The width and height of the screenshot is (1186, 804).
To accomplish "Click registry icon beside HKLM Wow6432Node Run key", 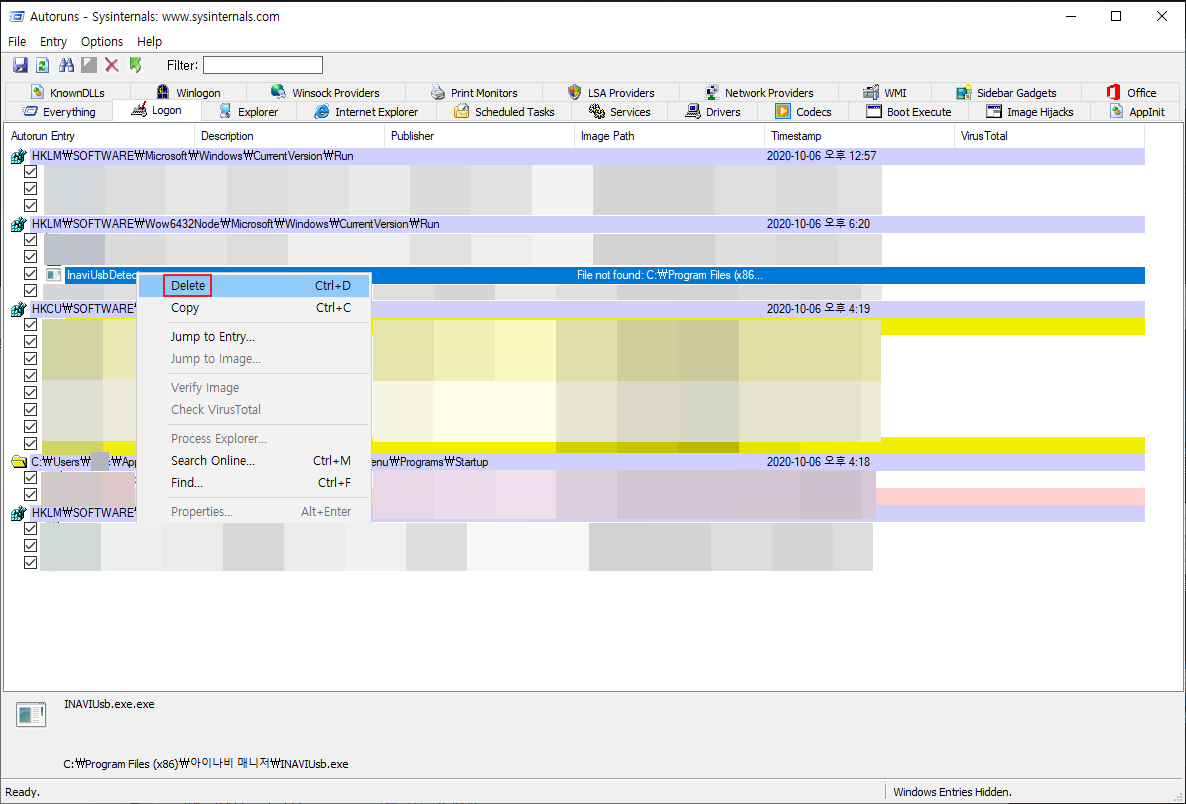I will point(19,225).
